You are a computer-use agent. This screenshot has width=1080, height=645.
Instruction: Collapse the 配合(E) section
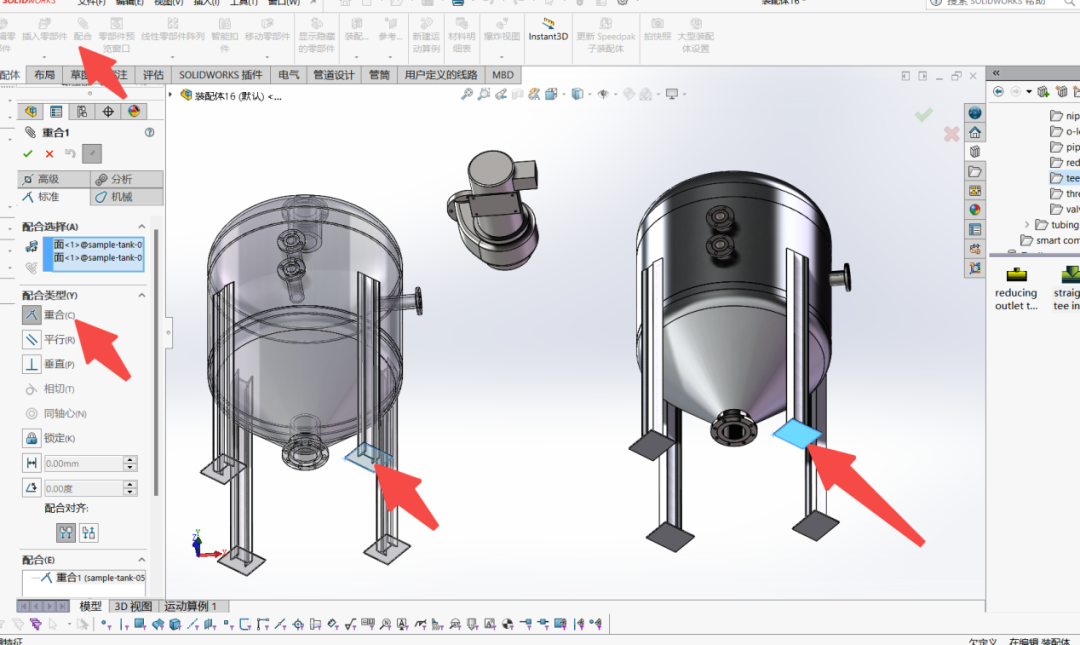click(142, 560)
